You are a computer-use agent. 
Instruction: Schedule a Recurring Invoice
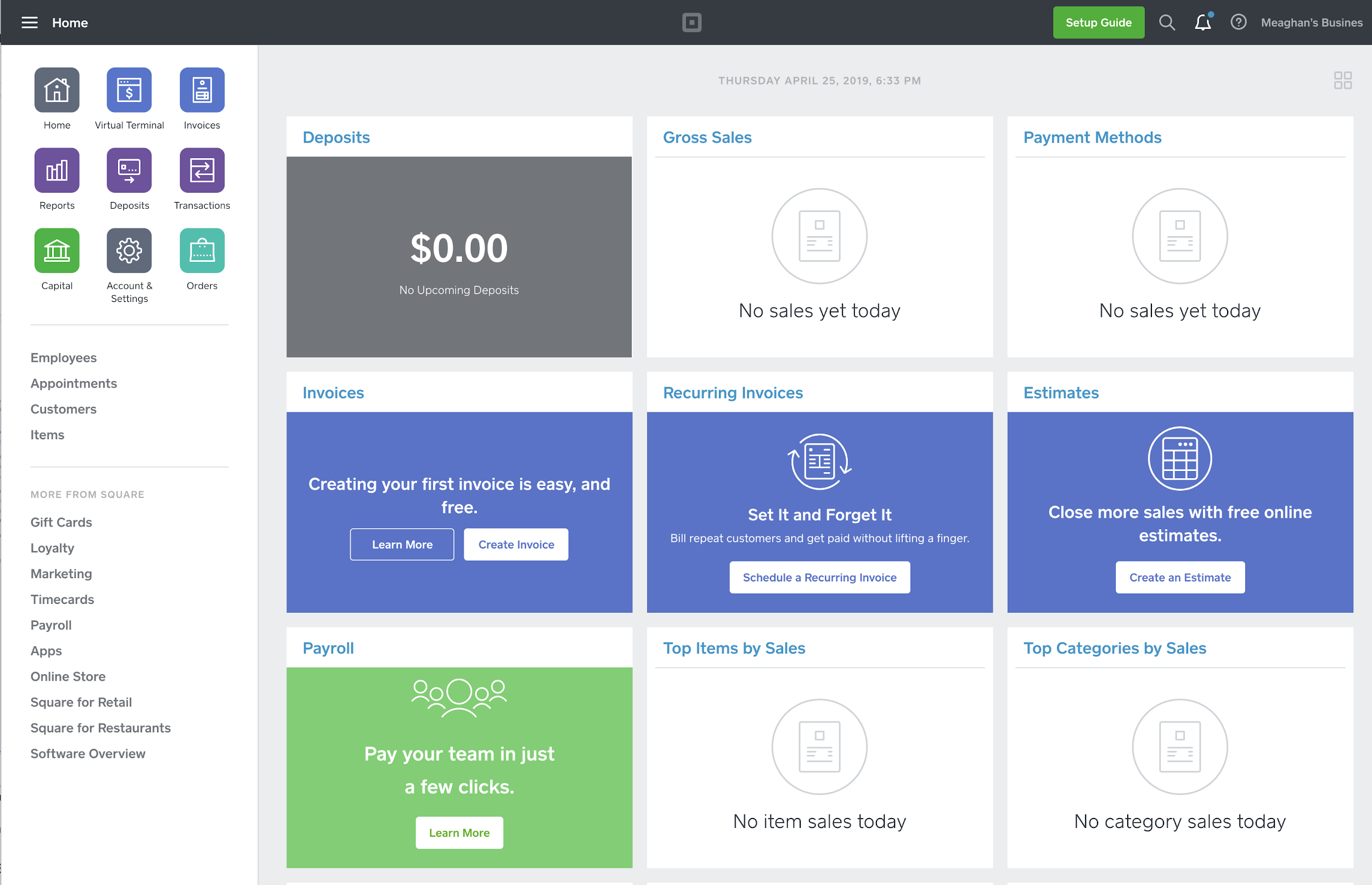819,577
